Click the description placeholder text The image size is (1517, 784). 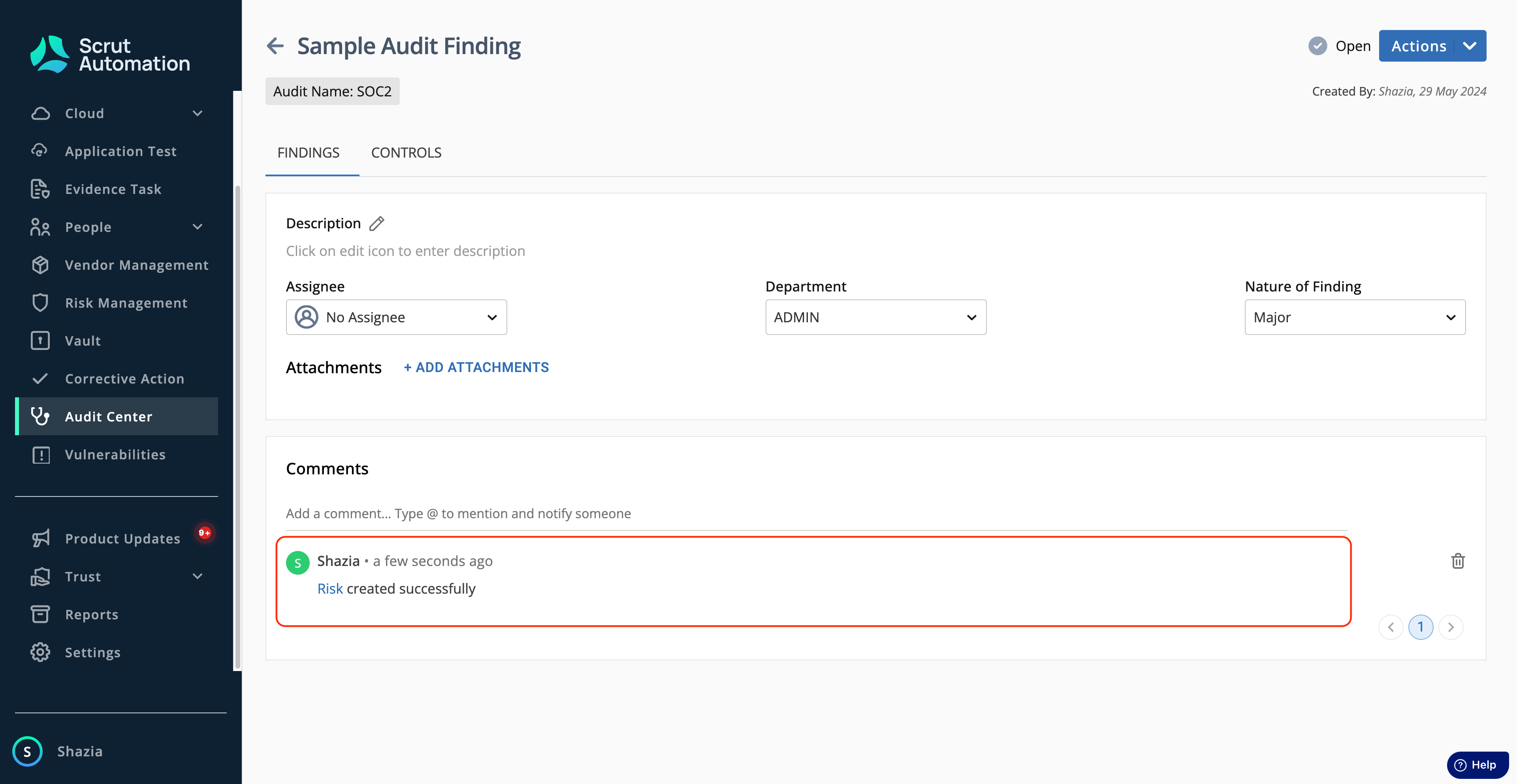coord(405,251)
